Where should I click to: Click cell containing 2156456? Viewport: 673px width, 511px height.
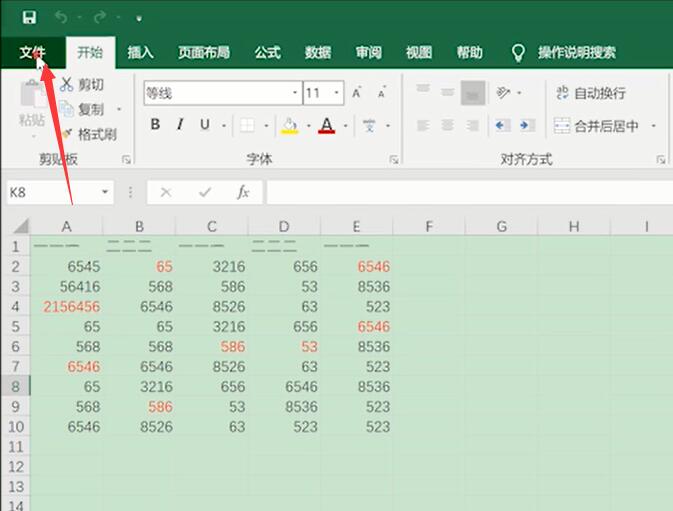click(67, 306)
